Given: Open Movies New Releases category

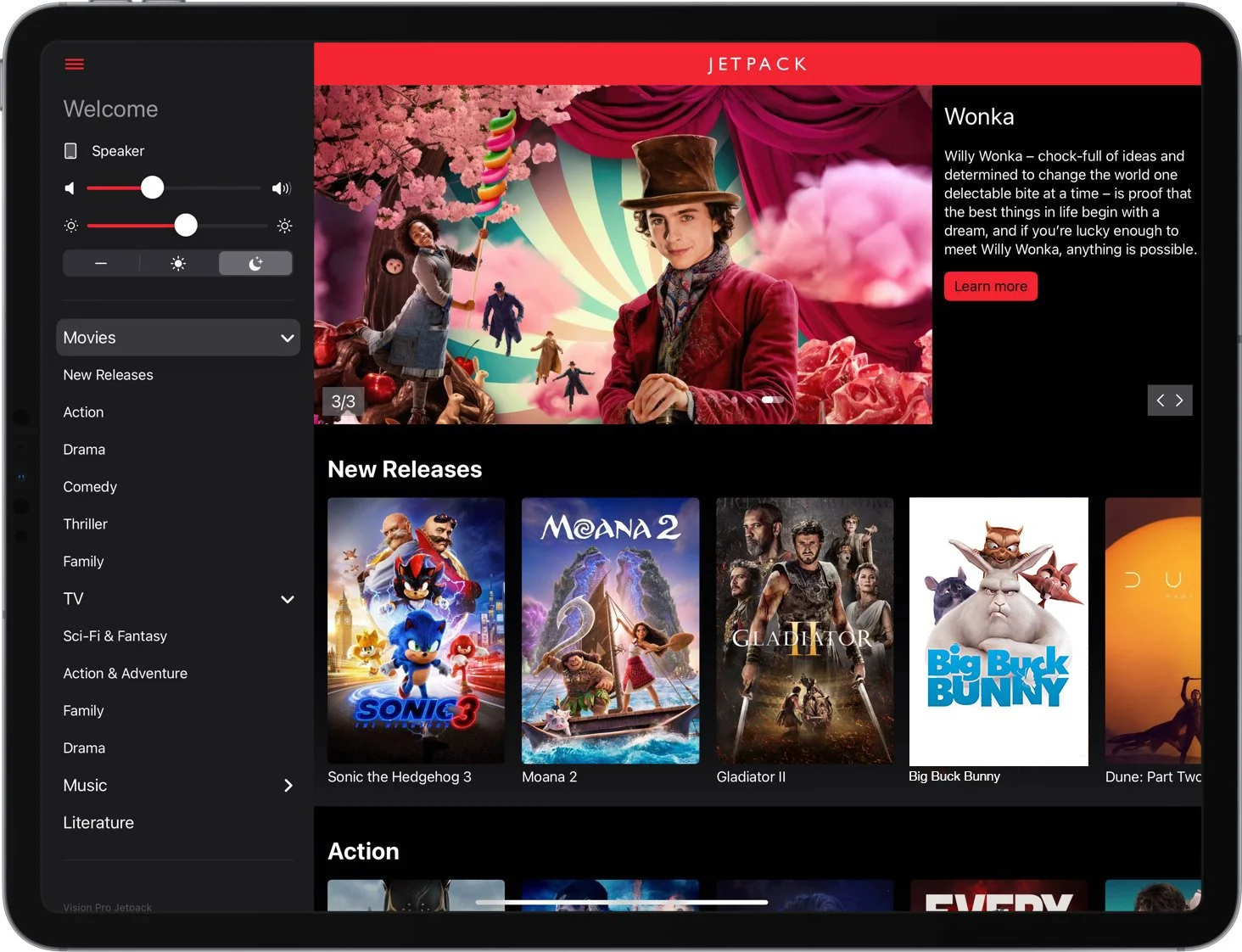Looking at the screenshot, I should click(108, 375).
